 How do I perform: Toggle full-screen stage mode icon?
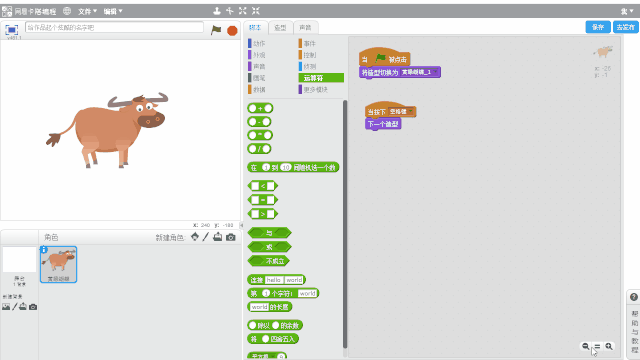[x=11, y=30]
